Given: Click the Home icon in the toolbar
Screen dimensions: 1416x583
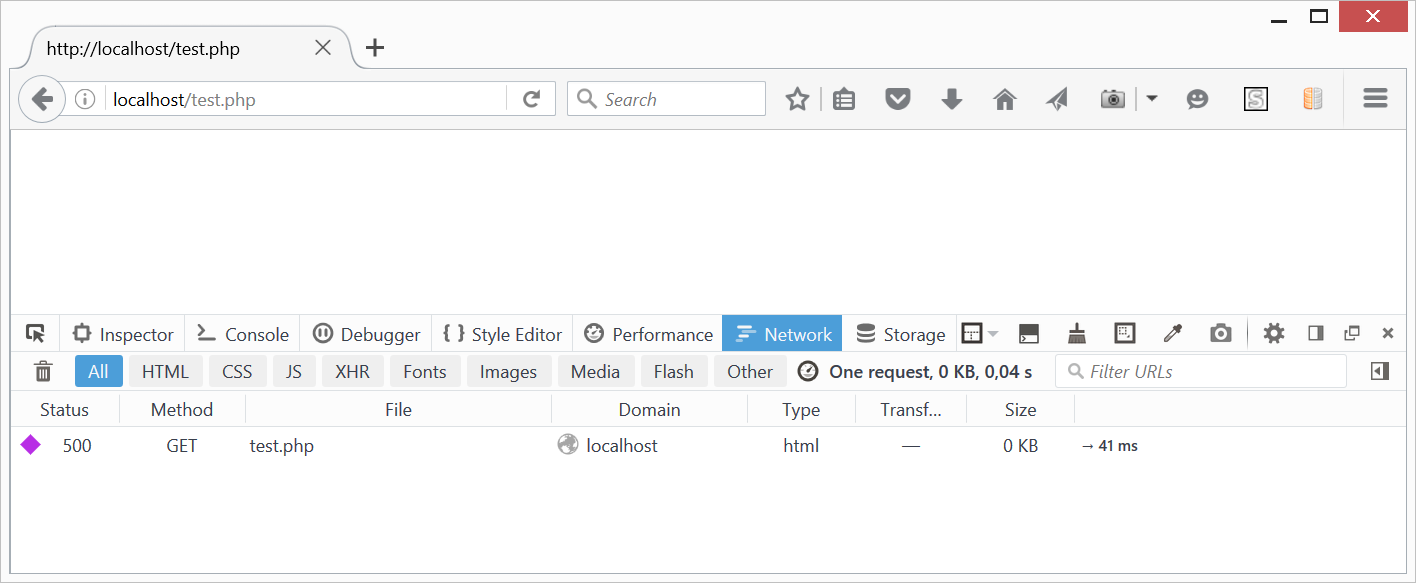Looking at the screenshot, I should [x=1005, y=99].
